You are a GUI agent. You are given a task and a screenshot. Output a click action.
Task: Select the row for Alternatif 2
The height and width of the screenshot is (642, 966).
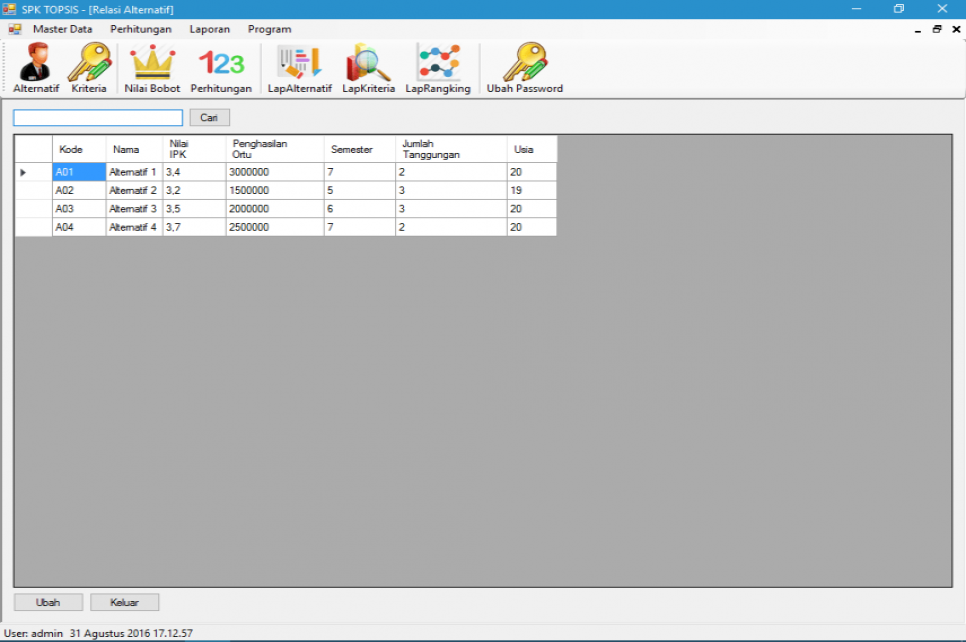[x=133, y=190]
